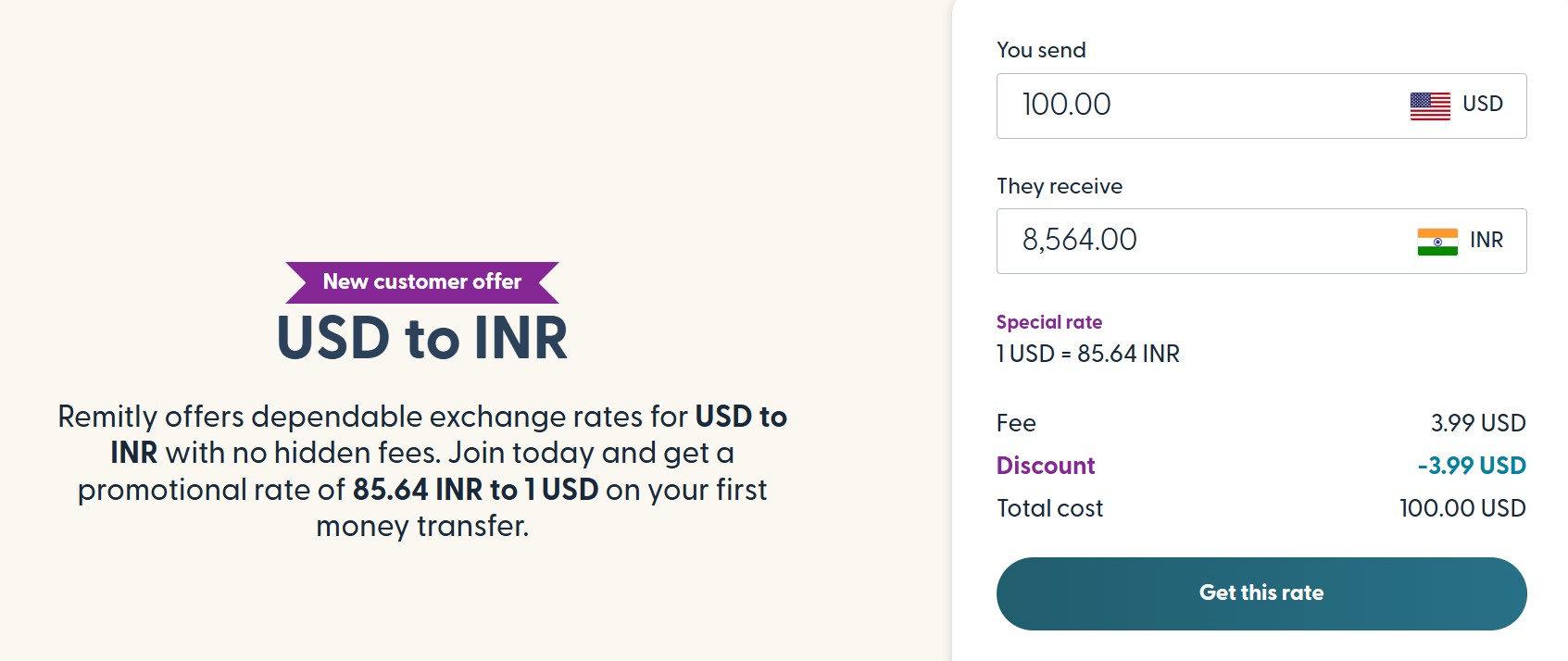Open the receive currency selector
Image resolution: width=1568 pixels, height=661 pixels.
[x=1461, y=241]
